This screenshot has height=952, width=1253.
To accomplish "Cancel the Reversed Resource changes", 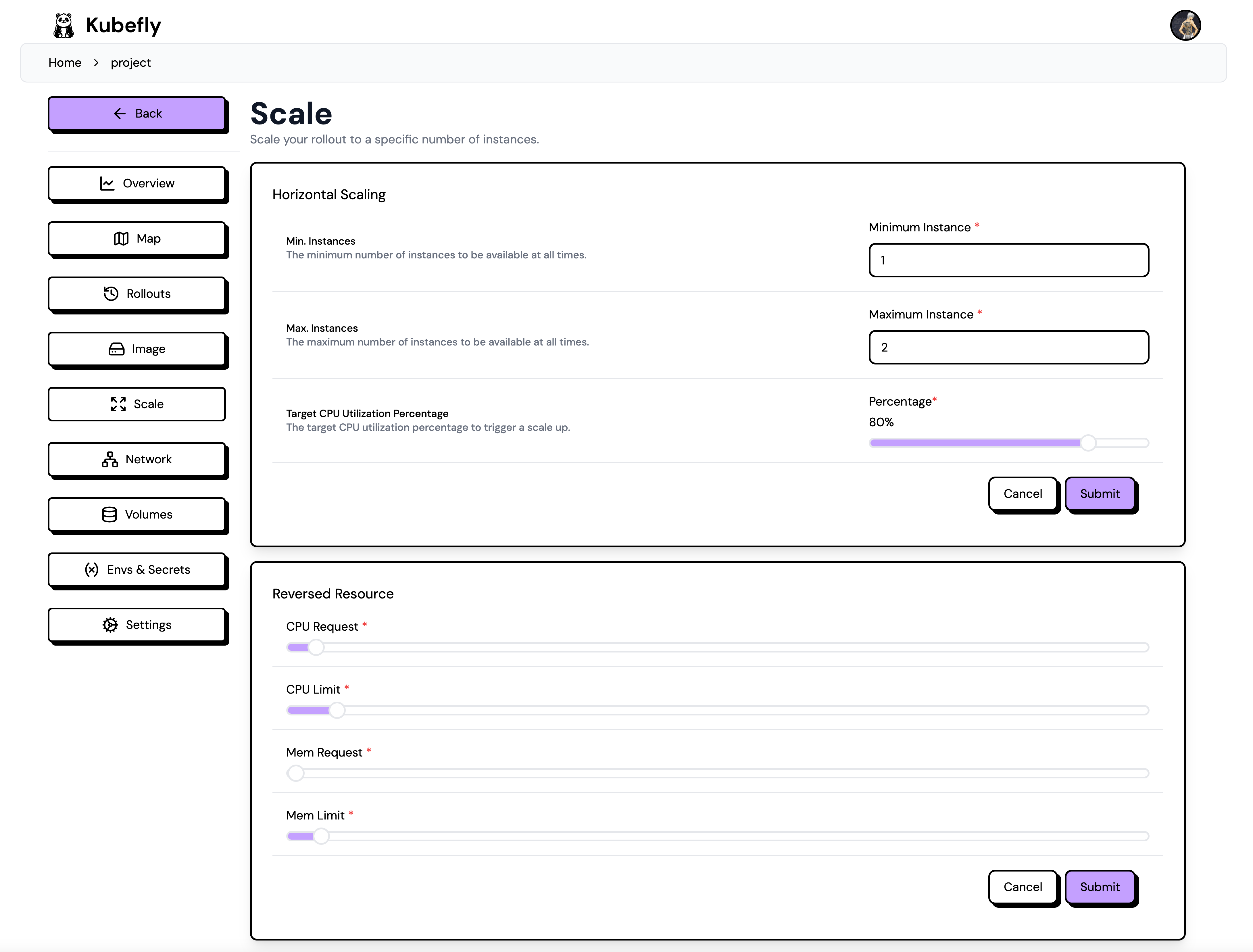I will pos(1023,887).
